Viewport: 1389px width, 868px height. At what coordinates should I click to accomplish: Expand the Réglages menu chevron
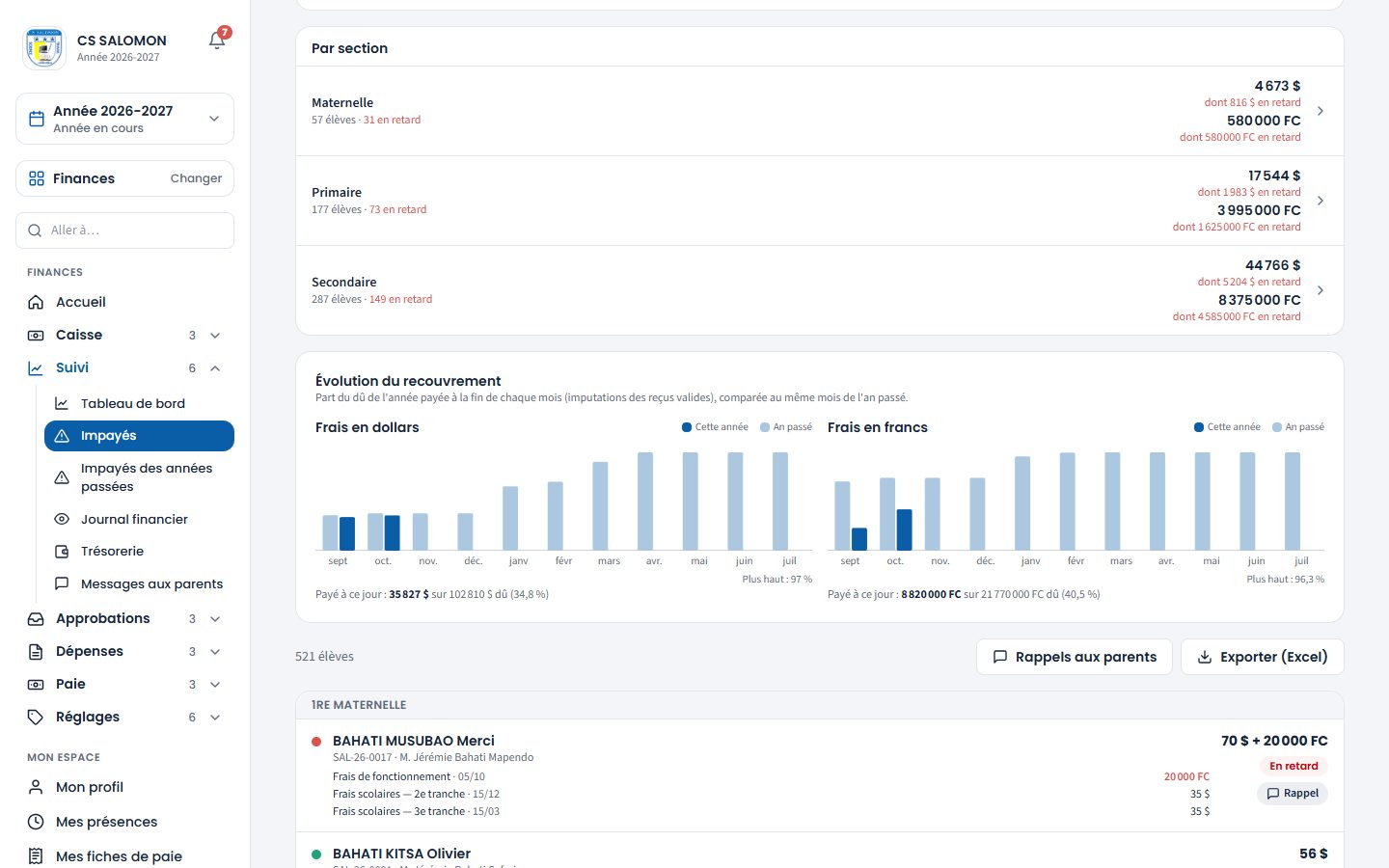click(x=215, y=717)
